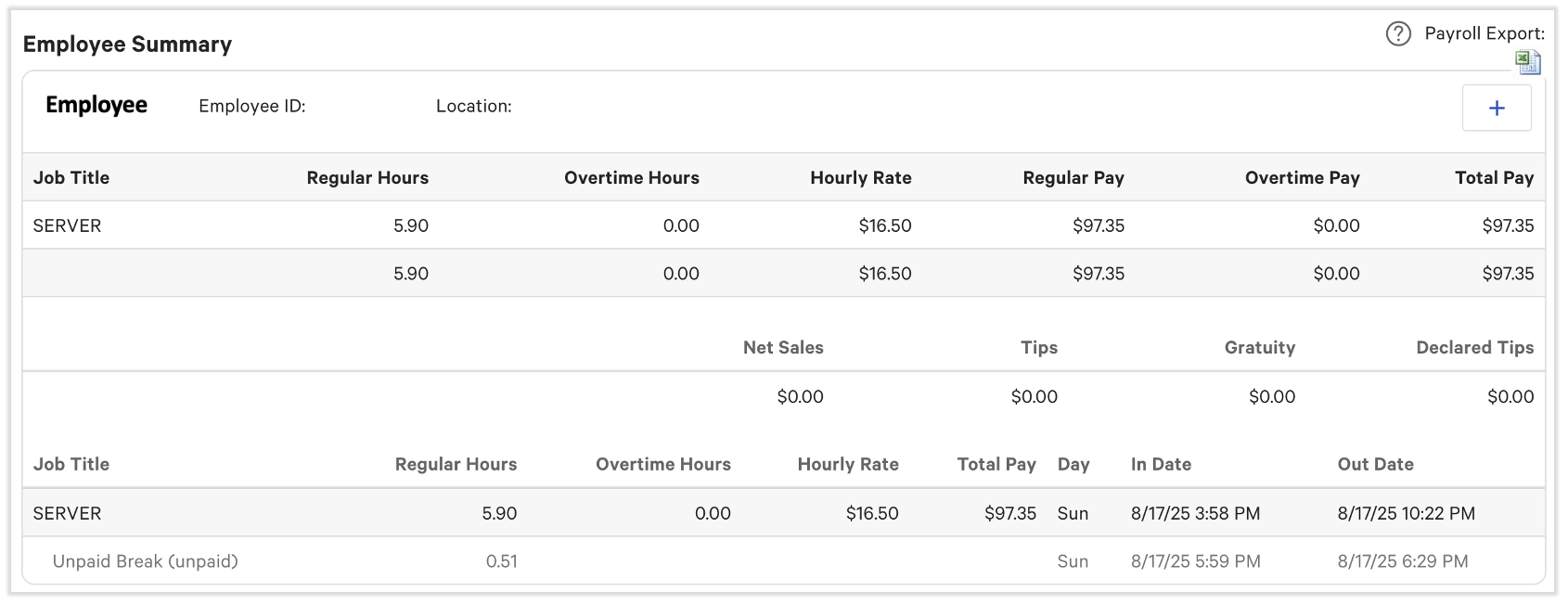Select the Location field label
The width and height of the screenshot is (1568, 605).
[473, 107]
